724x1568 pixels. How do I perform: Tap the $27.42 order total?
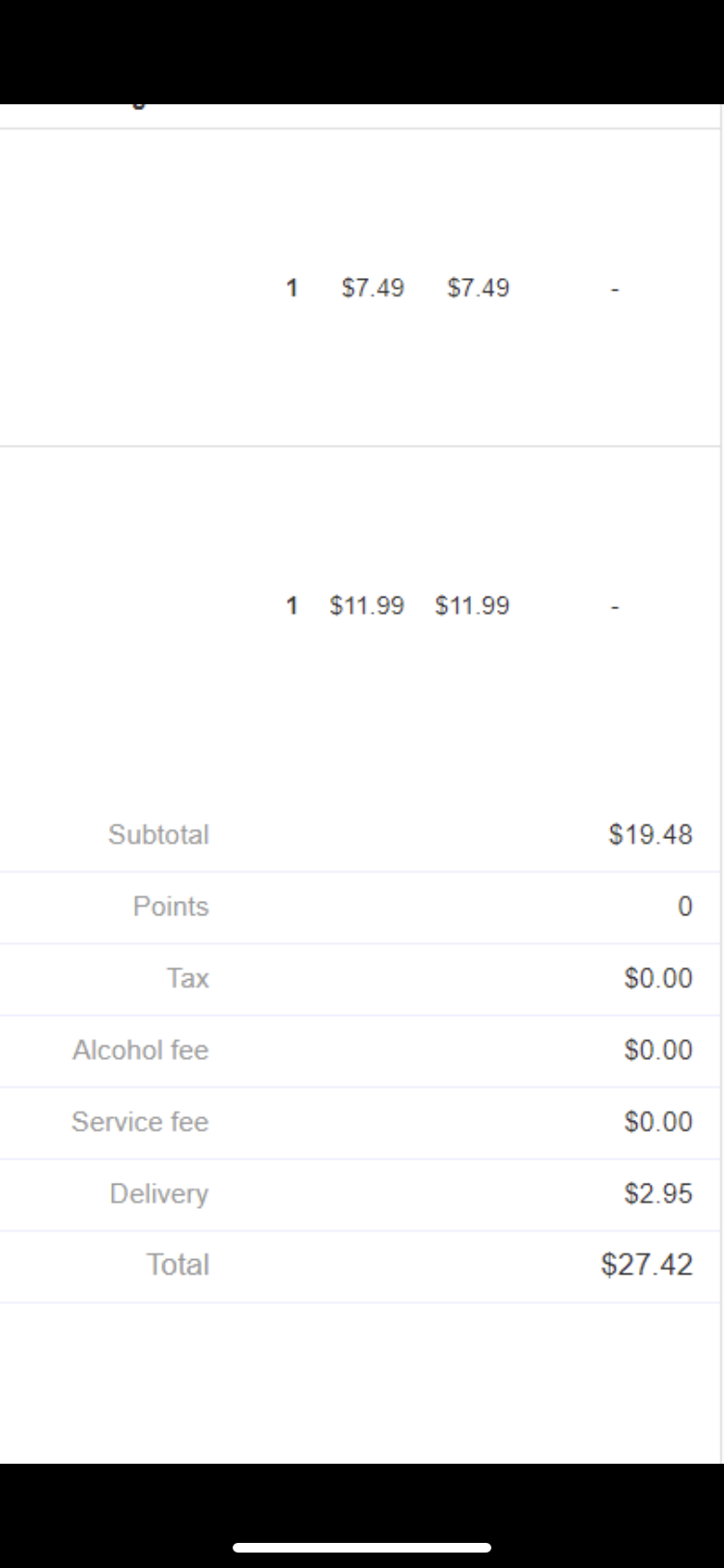click(x=647, y=1265)
